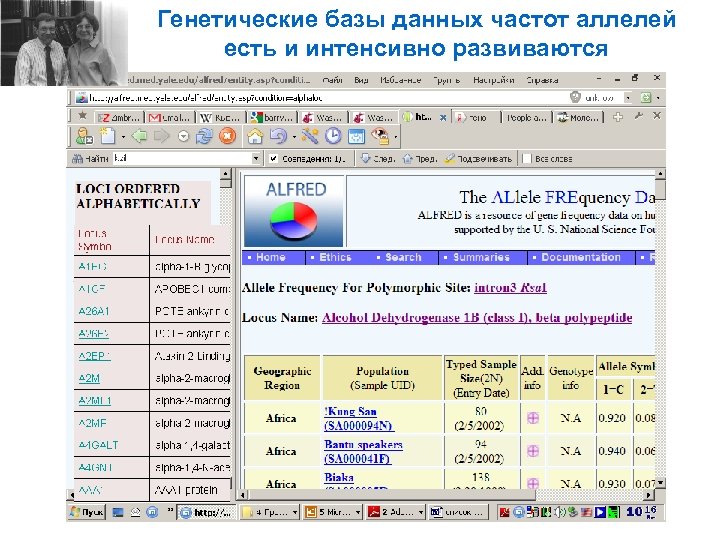The width and height of the screenshot is (720, 540).
Task: Click the eye with padlock icon
Action: click(x=380, y=136)
